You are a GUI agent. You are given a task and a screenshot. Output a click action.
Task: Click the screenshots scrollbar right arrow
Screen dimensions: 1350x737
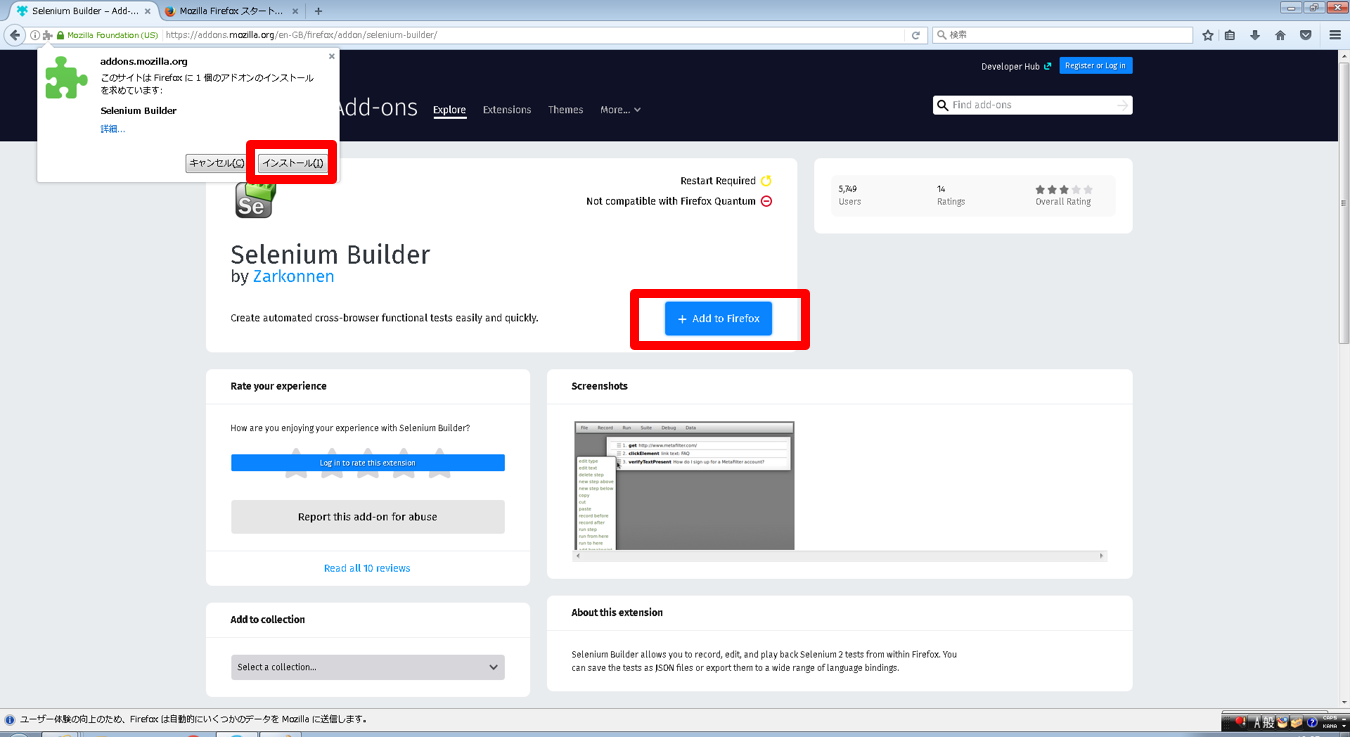(x=1102, y=556)
